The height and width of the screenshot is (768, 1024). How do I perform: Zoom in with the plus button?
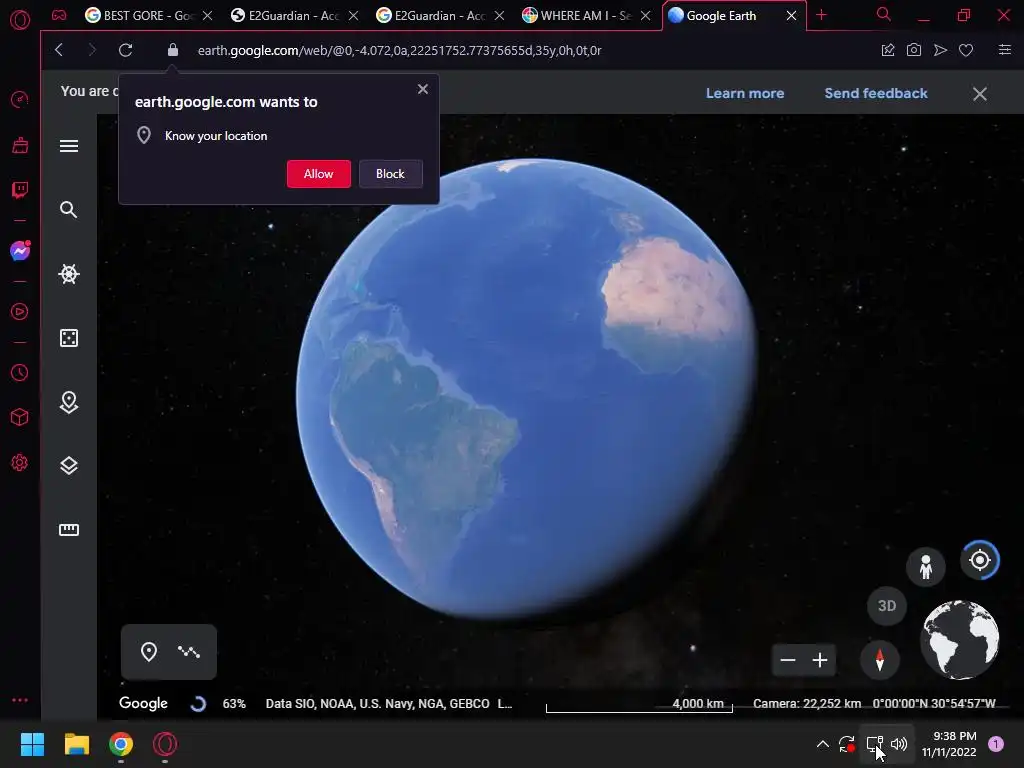point(820,660)
